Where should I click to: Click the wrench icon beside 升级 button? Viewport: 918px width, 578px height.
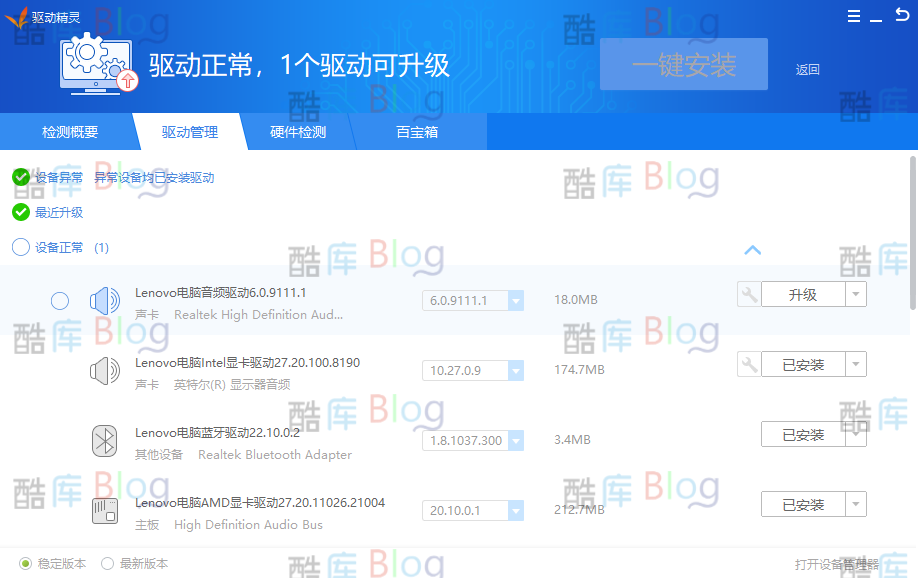tap(749, 293)
